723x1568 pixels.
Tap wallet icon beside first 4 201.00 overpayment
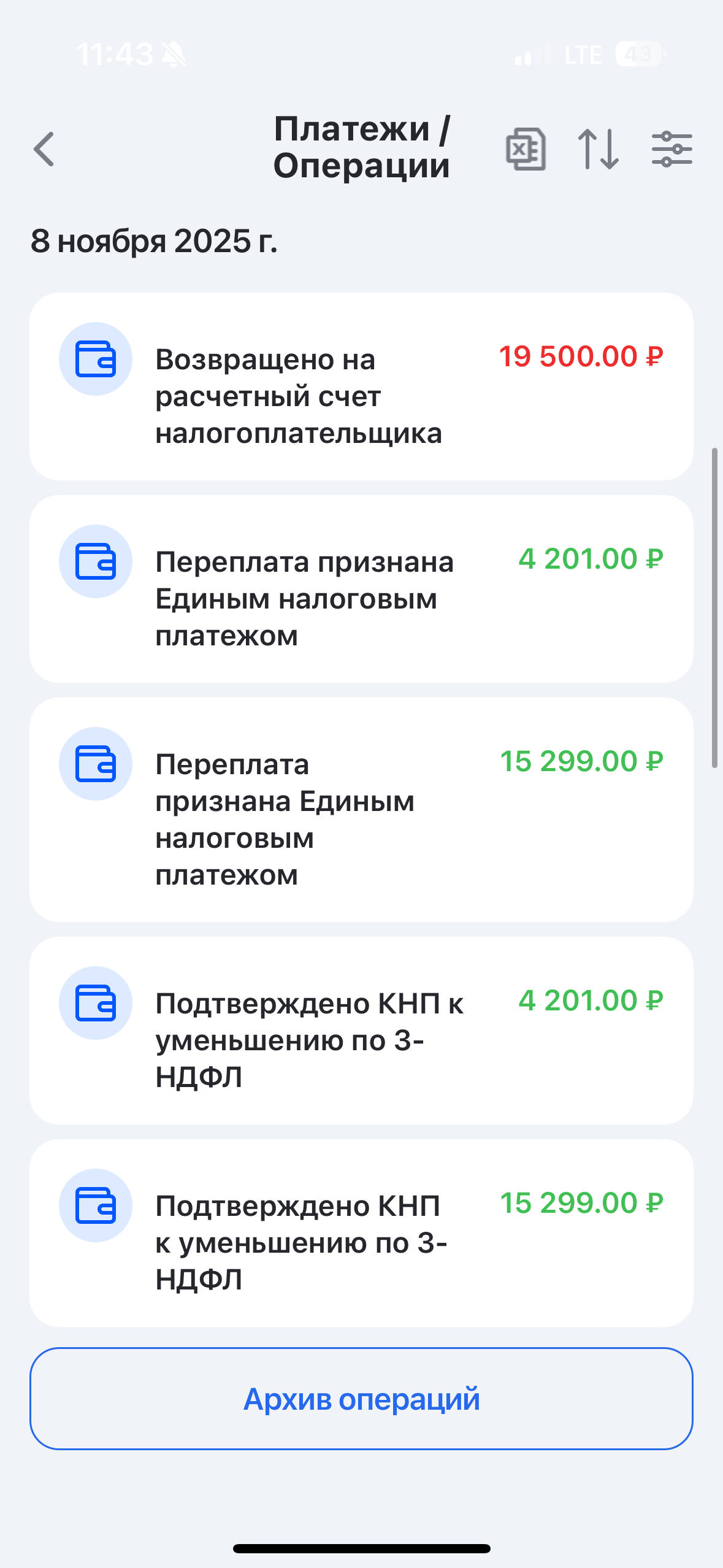[x=96, y=561]
